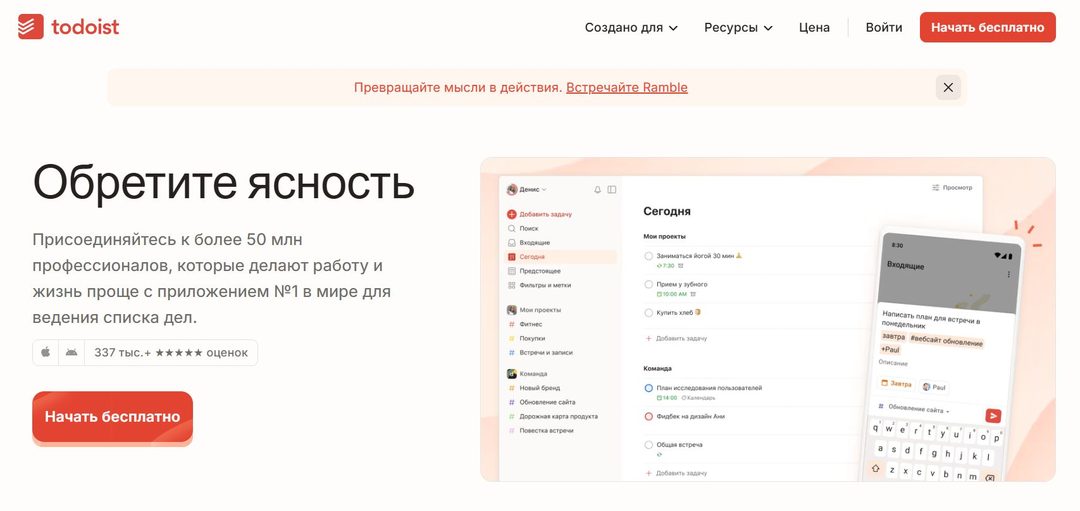Click the three-dot menu on phone header

(1009, 274)
